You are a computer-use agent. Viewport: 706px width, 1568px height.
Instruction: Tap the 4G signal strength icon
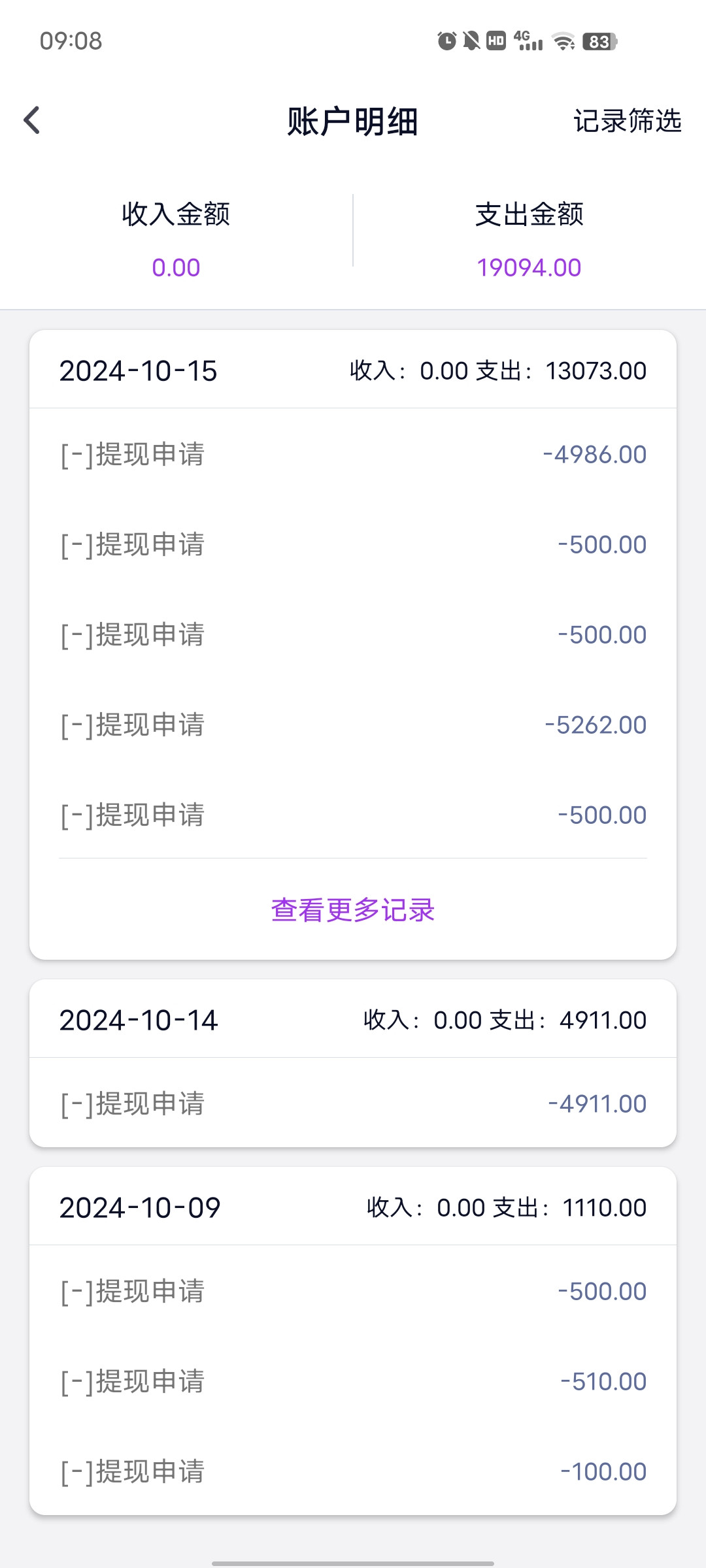click(528, 41)
